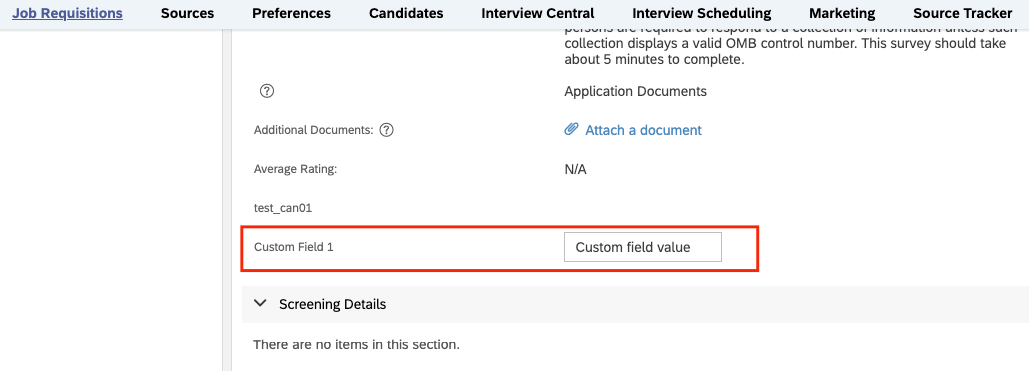Image resolution: width=1029 pixels, height=371 pixels.
Task: Open the Interview Central tab
Action: 537,13
